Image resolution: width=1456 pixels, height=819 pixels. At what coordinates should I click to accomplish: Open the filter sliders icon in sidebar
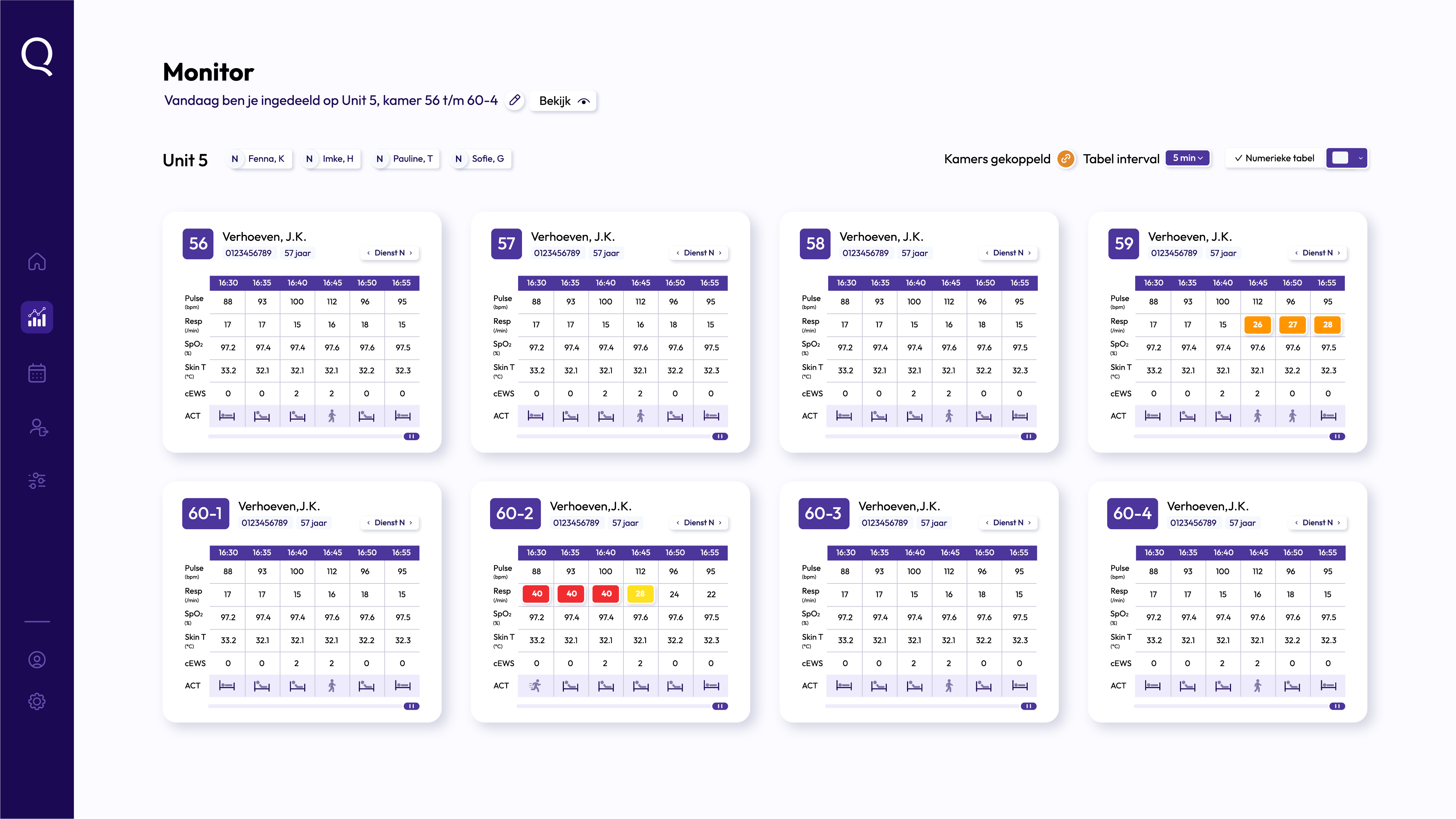[x=37, y=481]
